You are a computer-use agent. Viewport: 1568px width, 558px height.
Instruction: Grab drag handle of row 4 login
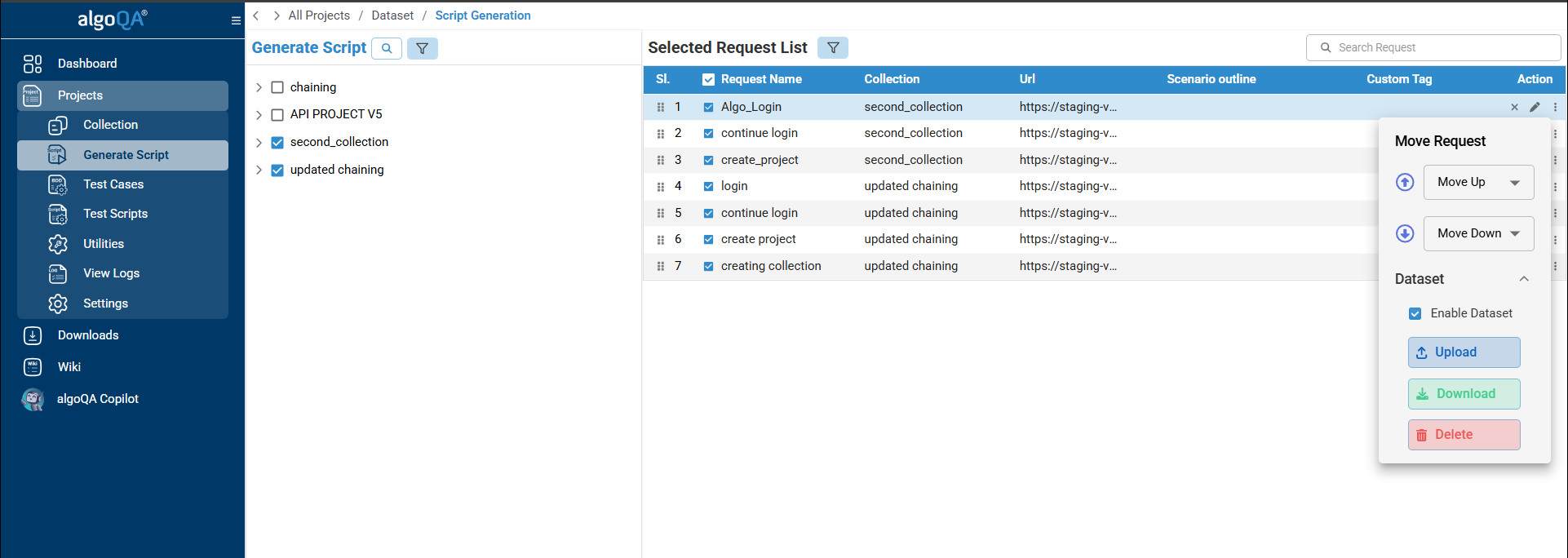click(x=661, y=187)
